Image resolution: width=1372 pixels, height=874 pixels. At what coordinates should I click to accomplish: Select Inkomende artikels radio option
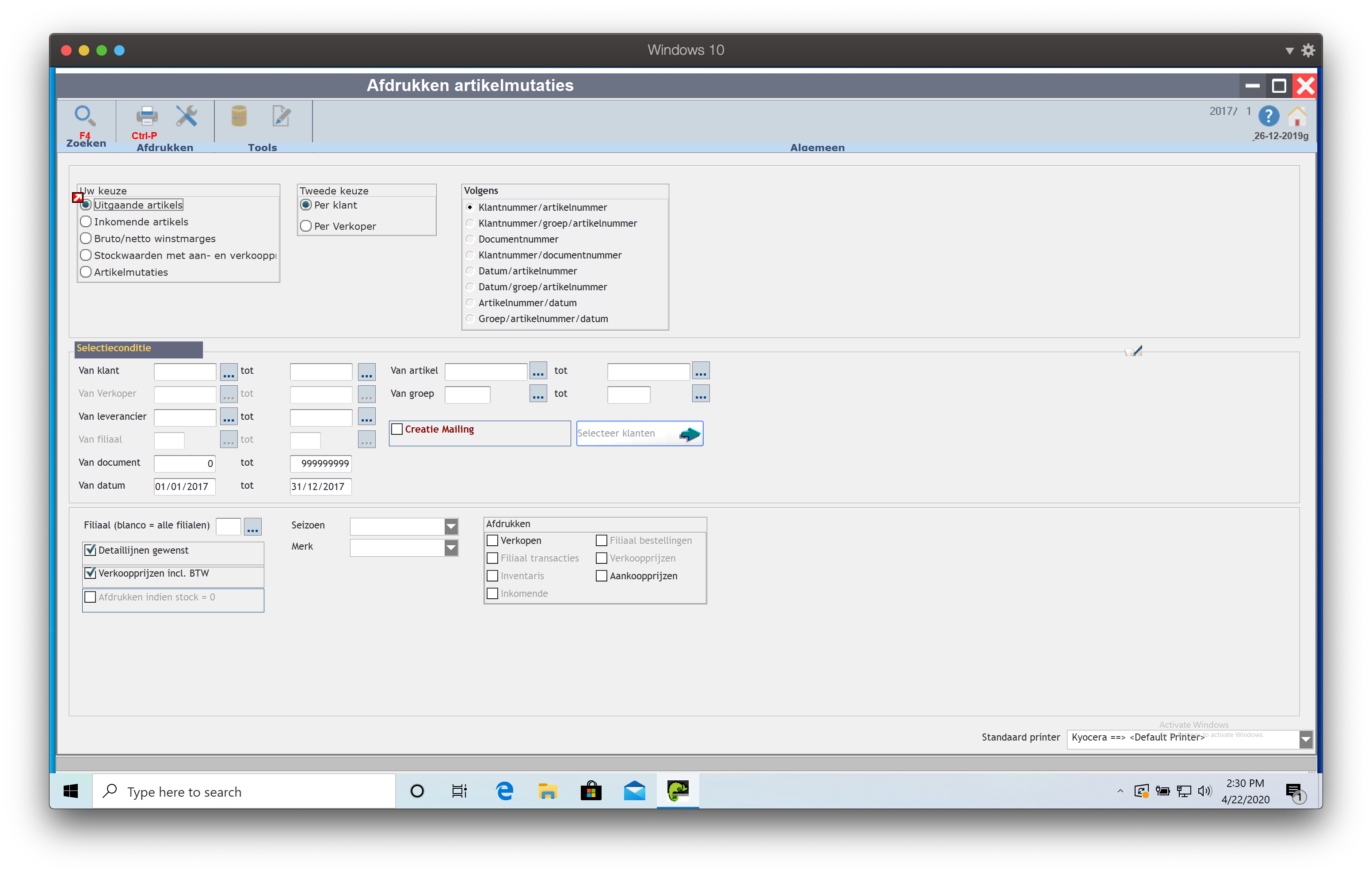pyautogui.click(x=86, y=222)
